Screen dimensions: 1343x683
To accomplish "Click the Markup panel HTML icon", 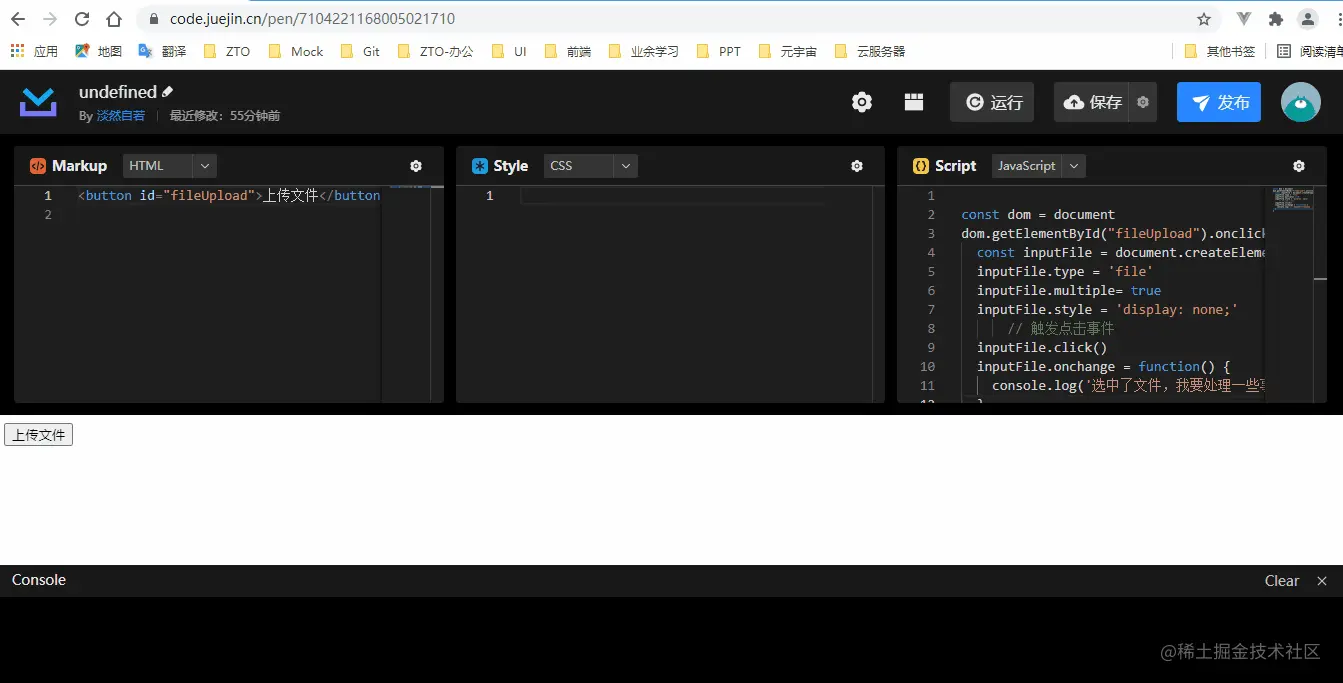I will [39, 165].
